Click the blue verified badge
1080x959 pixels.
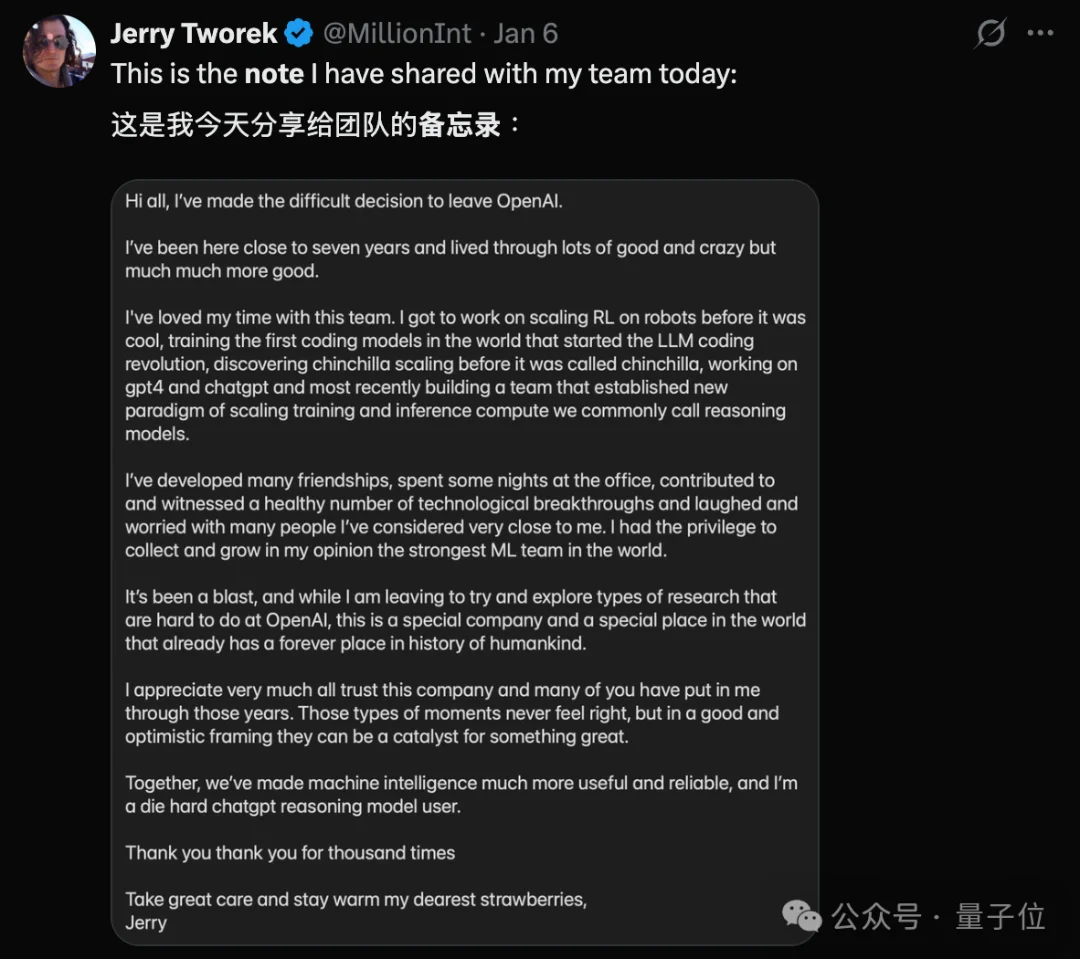point(299,34)
